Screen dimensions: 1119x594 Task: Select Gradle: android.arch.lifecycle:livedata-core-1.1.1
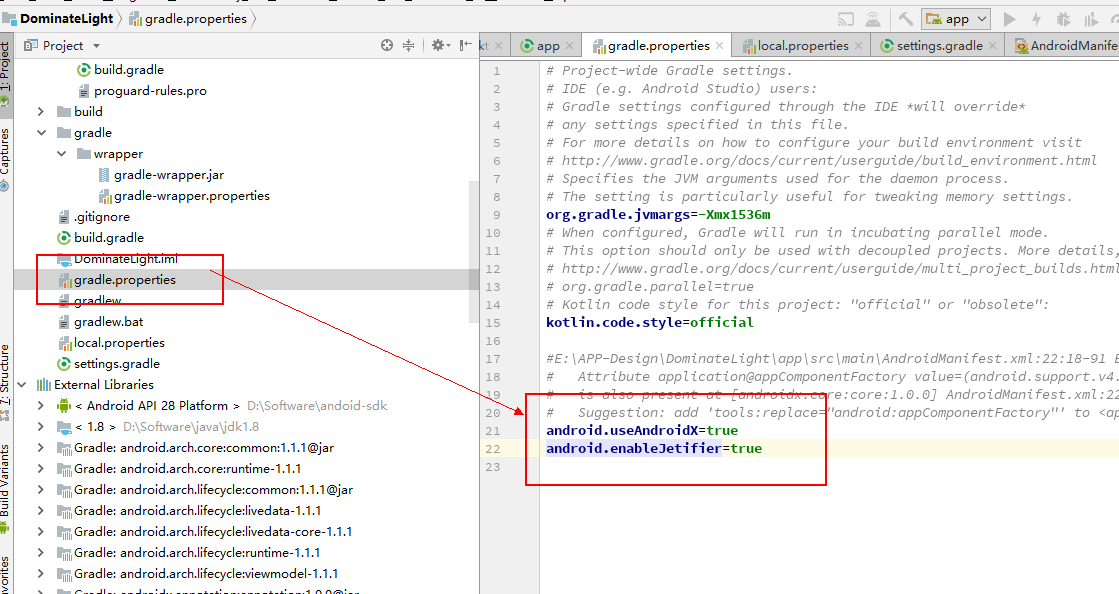click(x=205, y=532)
